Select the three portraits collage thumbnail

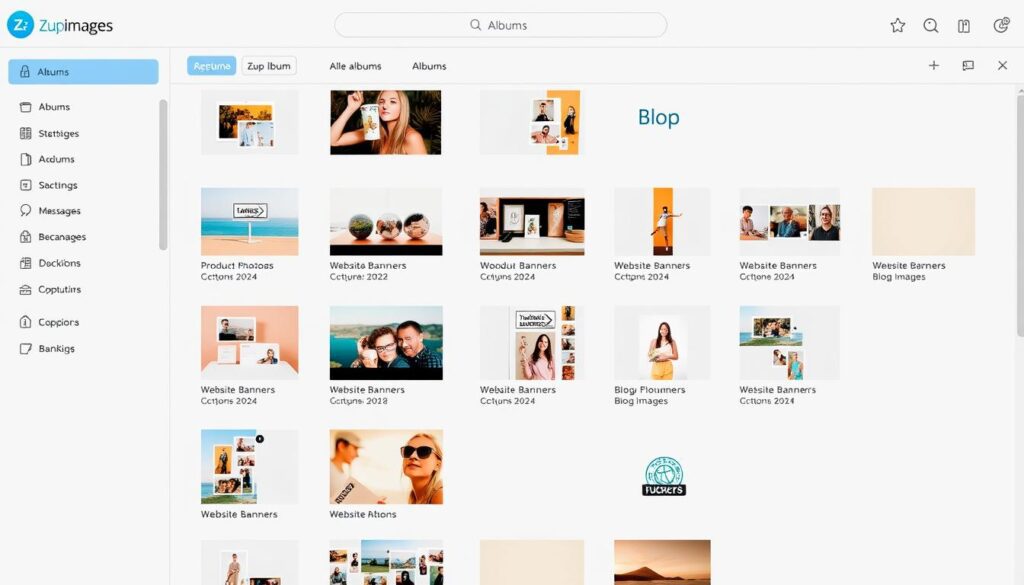point(790,221)
